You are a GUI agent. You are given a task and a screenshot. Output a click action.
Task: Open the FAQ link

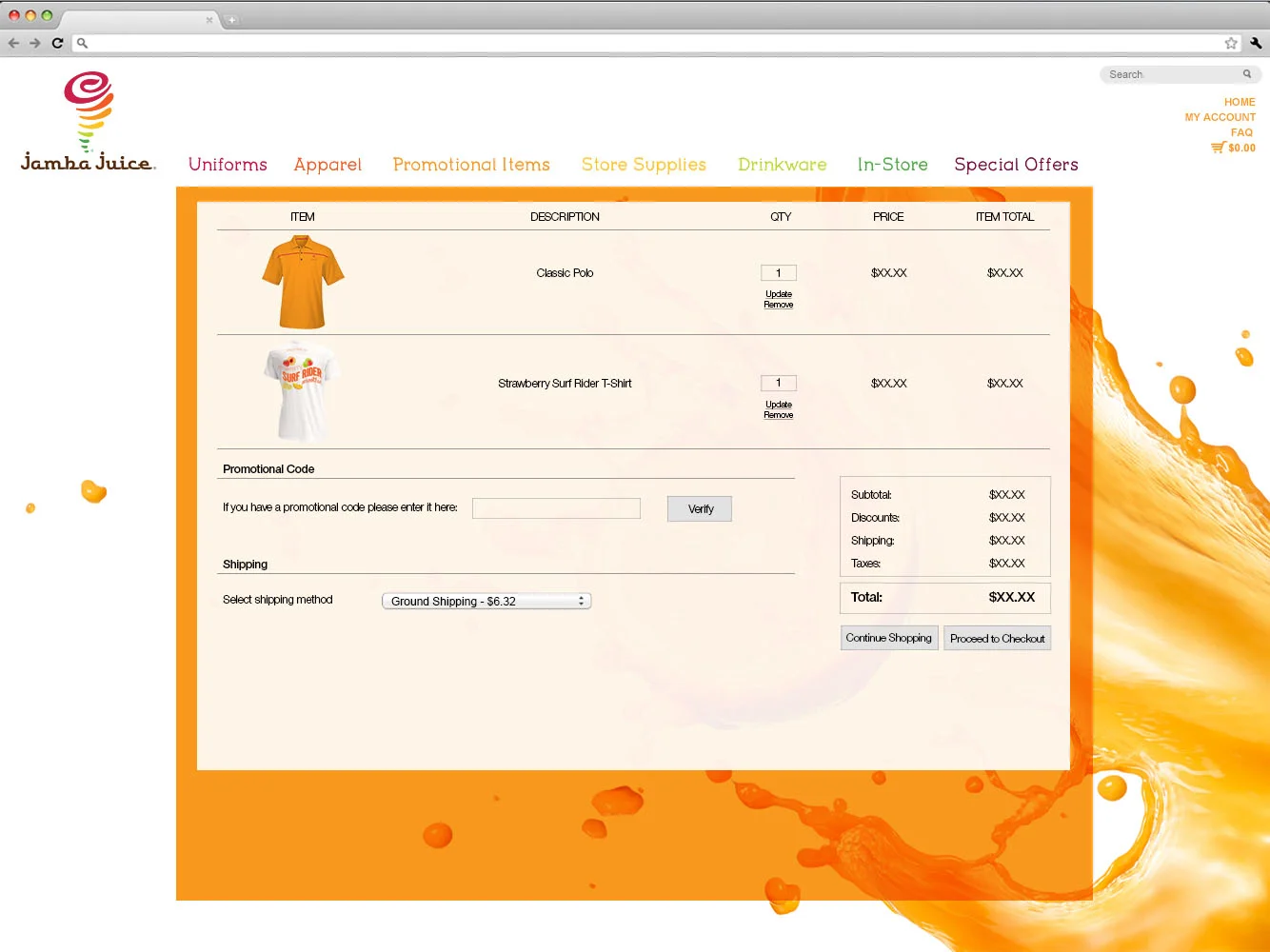point(1241,132)
